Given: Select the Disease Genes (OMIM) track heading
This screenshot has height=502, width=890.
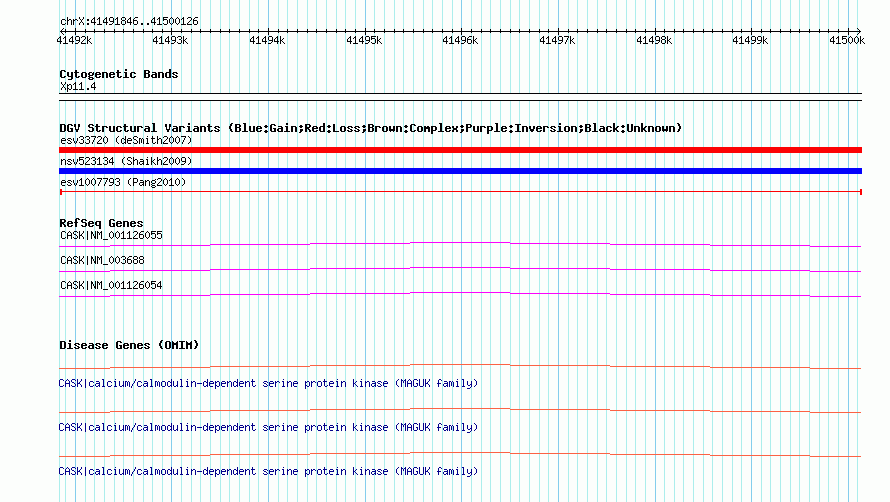Looking at the screenshot, I should (129, 345).
